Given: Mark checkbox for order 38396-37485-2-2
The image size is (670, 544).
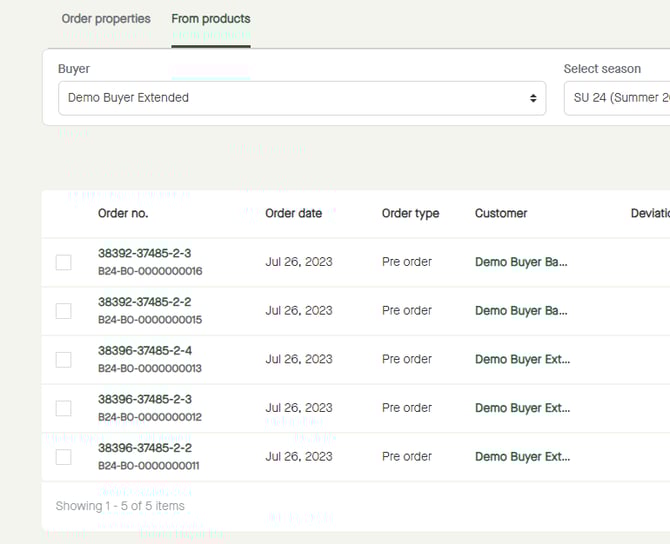Looking at the screenshot, I should [63, 457].
